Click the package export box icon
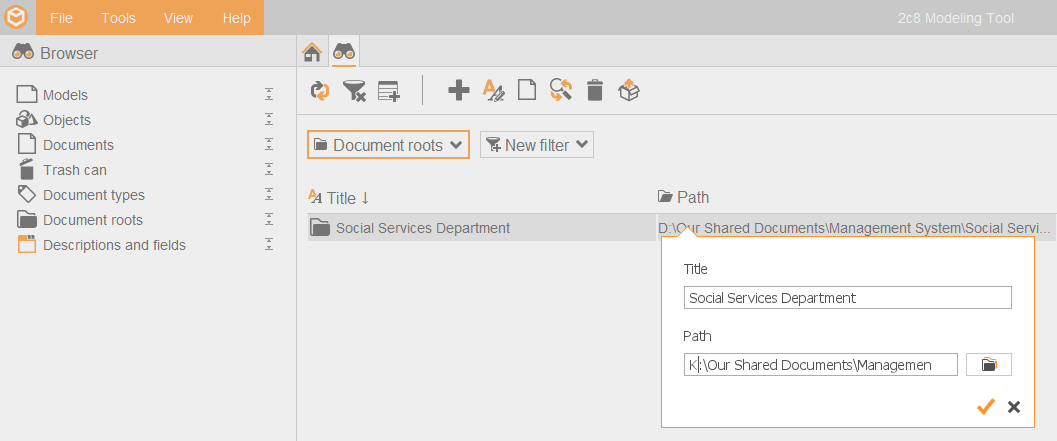The height and width of the screenshot is (441, 1057). click(x=628, y=90)
